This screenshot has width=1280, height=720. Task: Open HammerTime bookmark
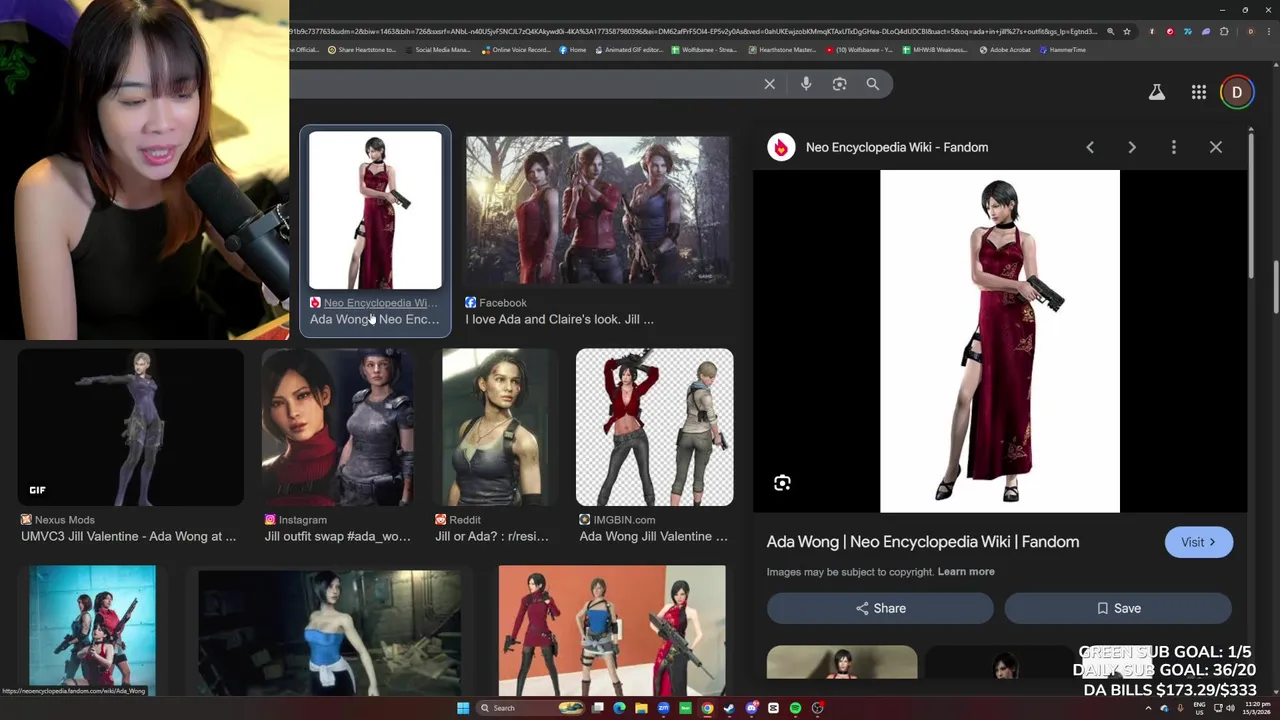pos(1063,49)
